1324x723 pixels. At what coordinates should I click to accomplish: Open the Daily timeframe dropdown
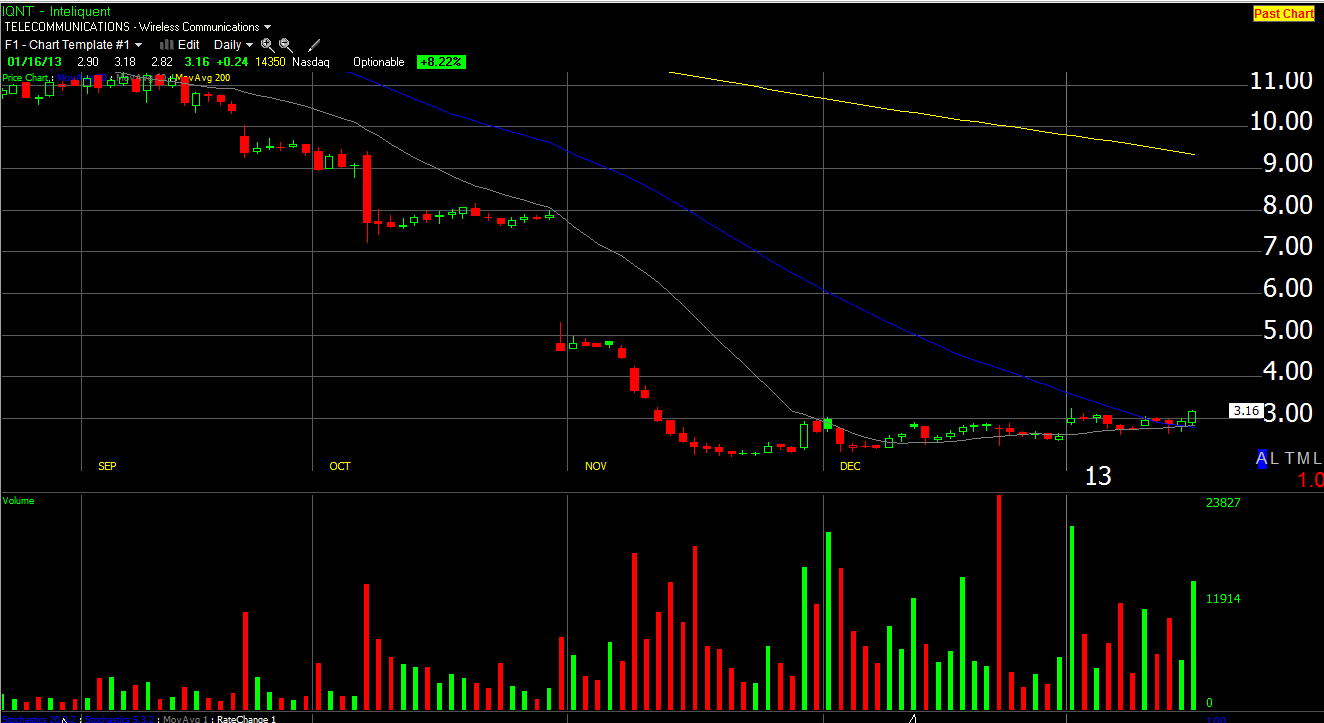coord(234,45)
